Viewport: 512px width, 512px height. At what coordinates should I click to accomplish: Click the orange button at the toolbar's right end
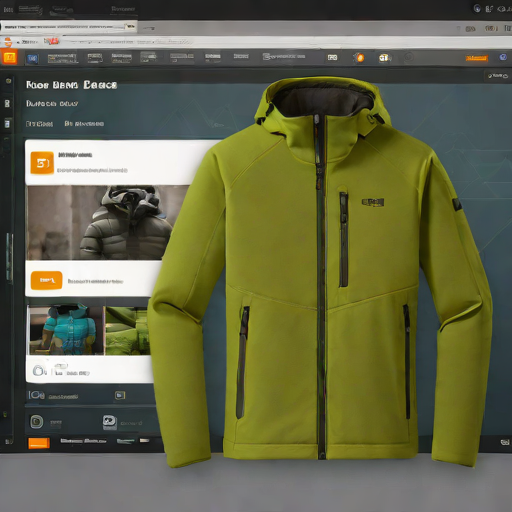pos(477,58)
